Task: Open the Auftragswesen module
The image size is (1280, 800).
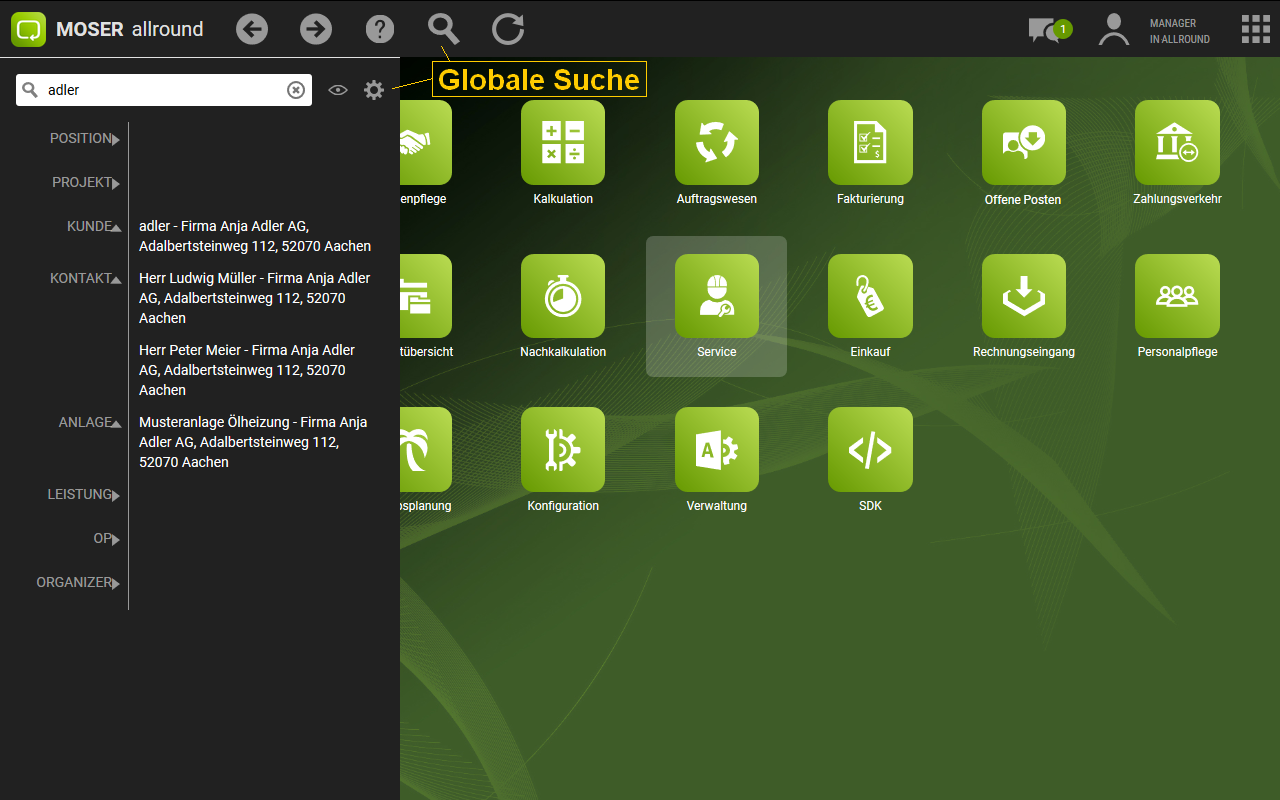Action: 717,143
